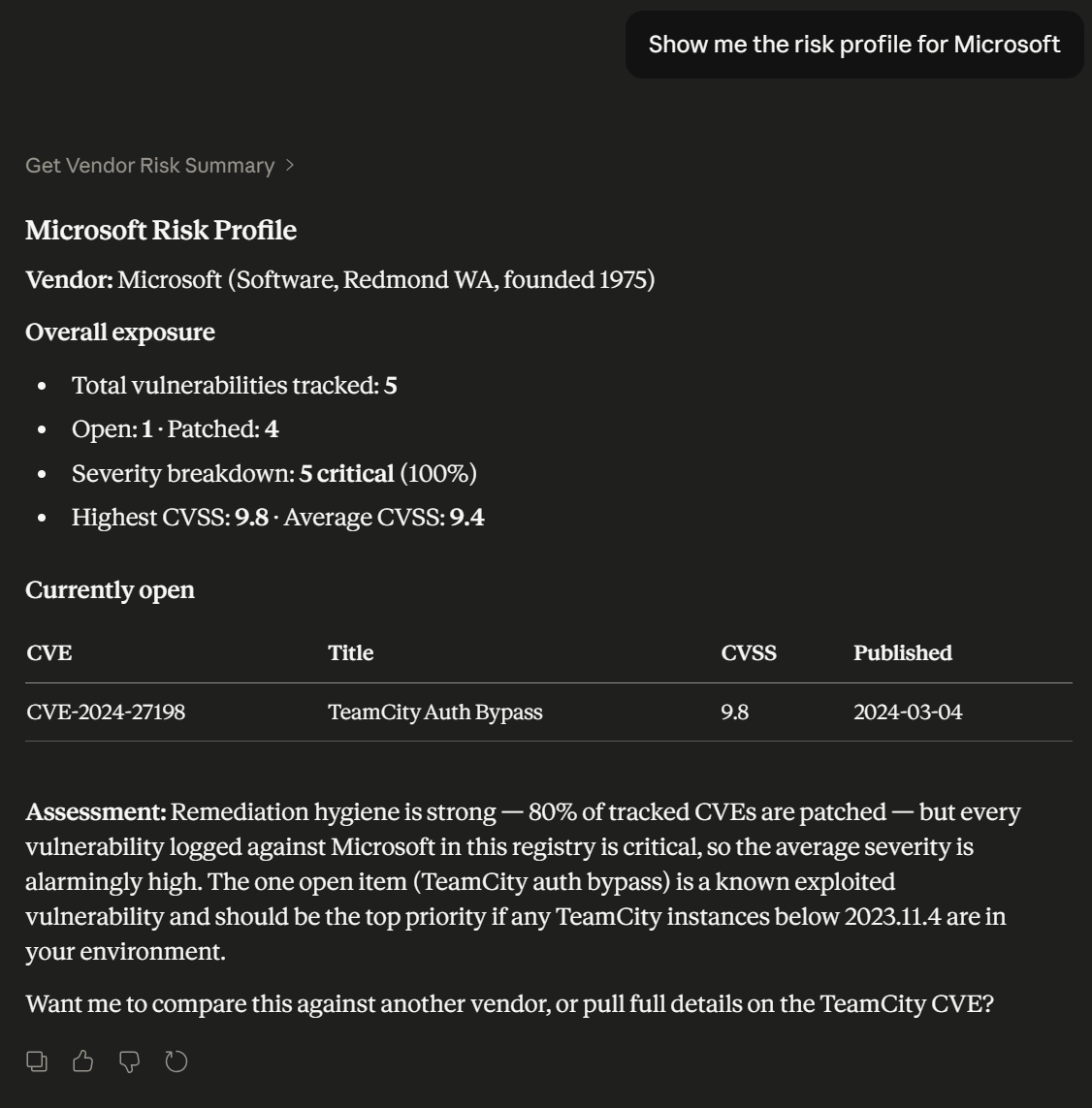Collapse the Get Vendor Risk Summary details

pyautogui.click(x=150, y=165)
